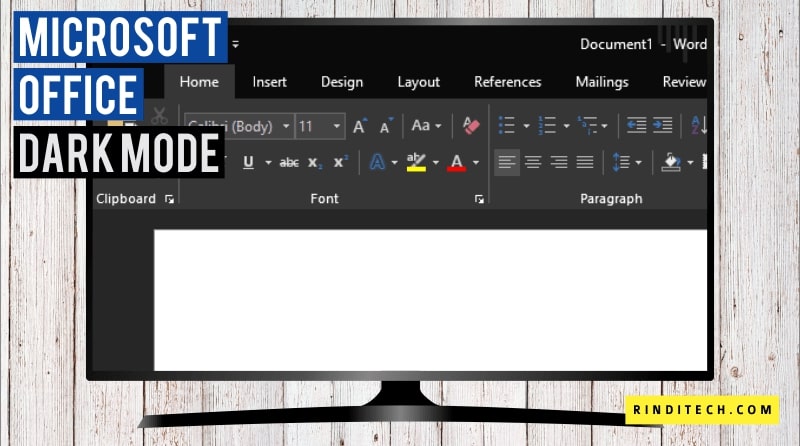The width and height of the screenshot is (800, 446).
Task: Open the Design tab
Action: click(x=342, y=82)
